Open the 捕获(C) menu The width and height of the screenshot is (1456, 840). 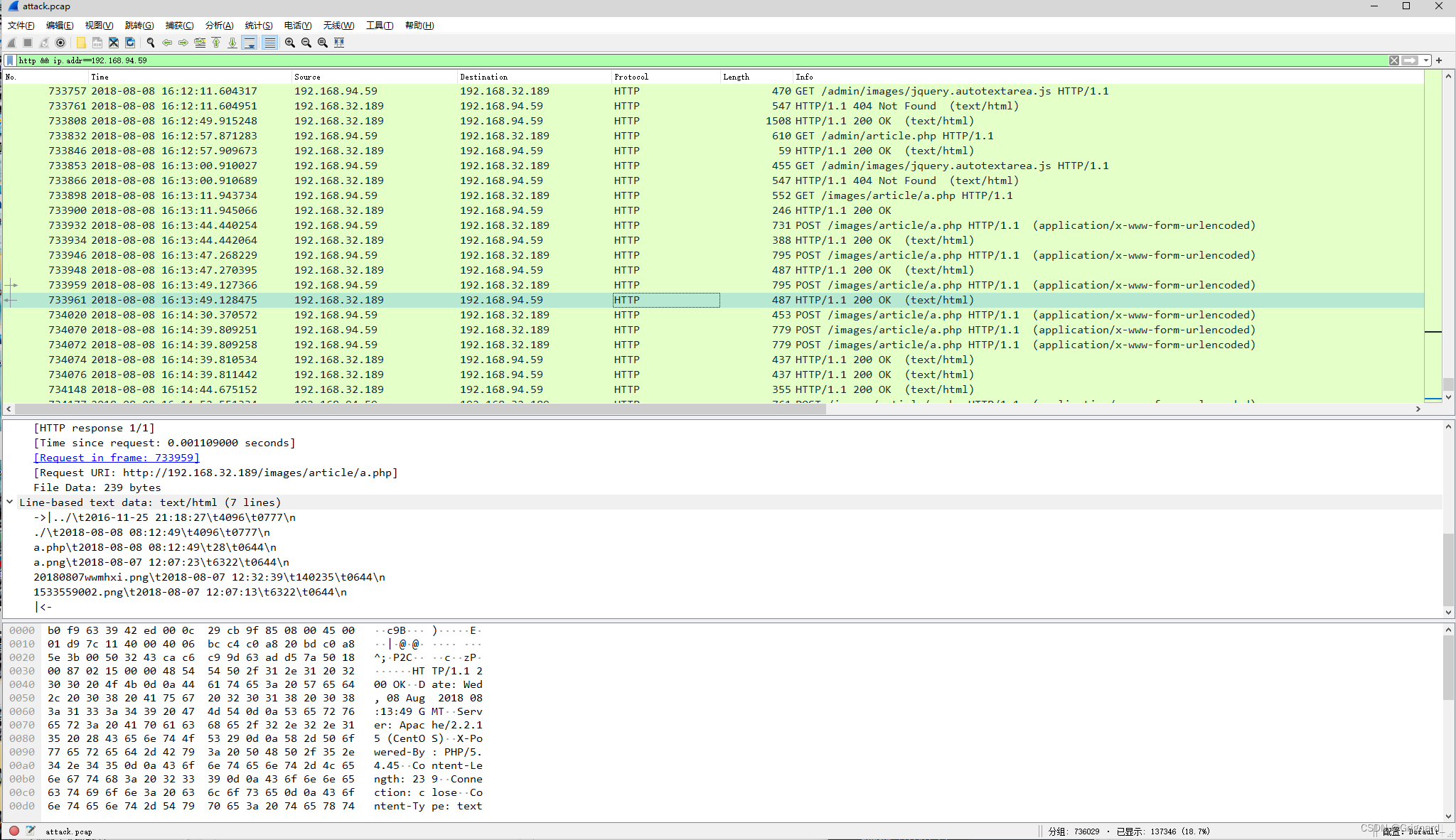179,26
